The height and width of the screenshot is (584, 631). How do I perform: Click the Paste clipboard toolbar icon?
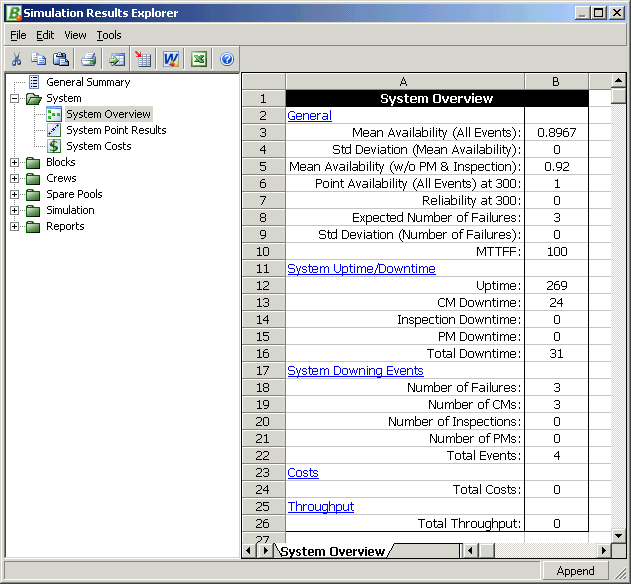pyautogui.click(x=61, y=59)
